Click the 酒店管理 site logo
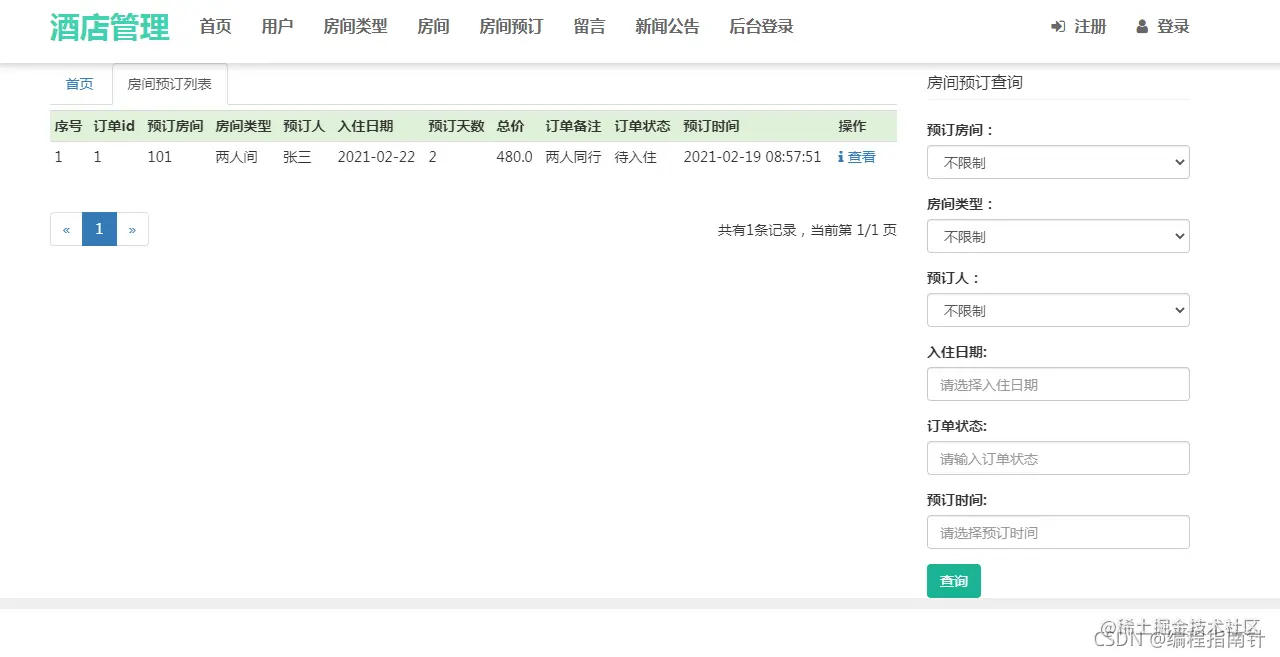1280x657 pixels. tap(110, 27)
